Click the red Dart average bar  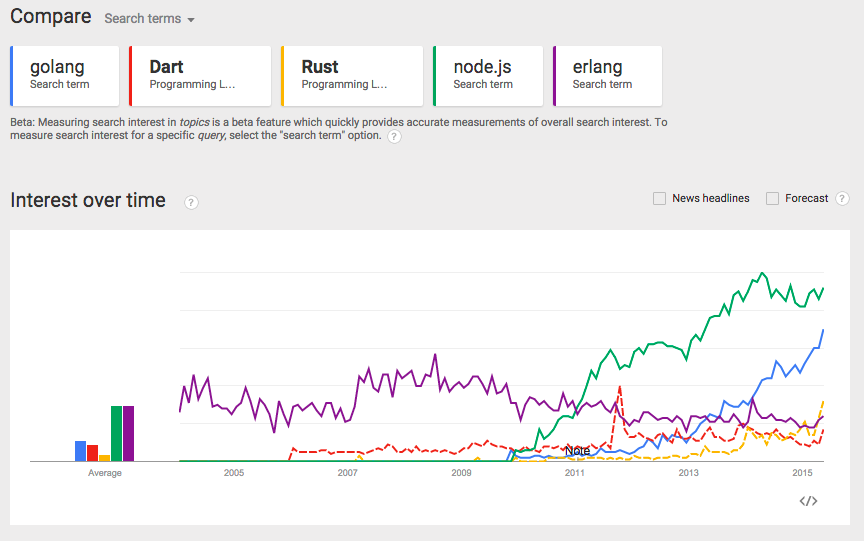(93, 453)
